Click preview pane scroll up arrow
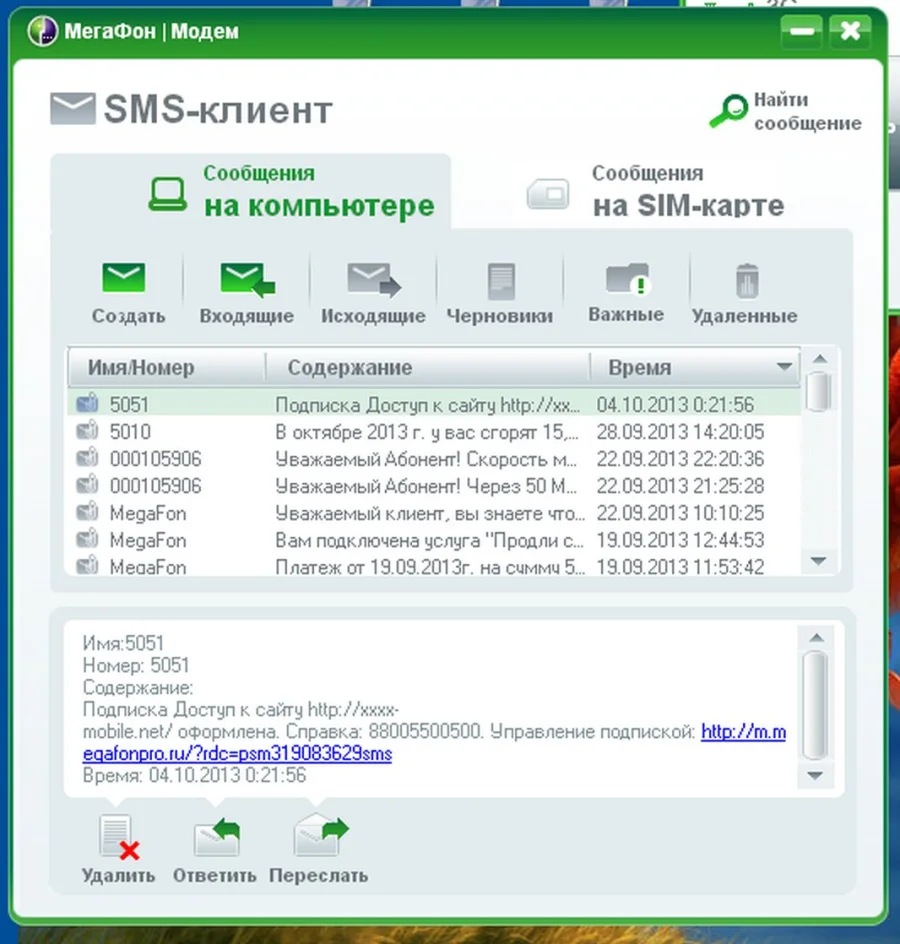The image size is (900, 944). pos(816,638)
